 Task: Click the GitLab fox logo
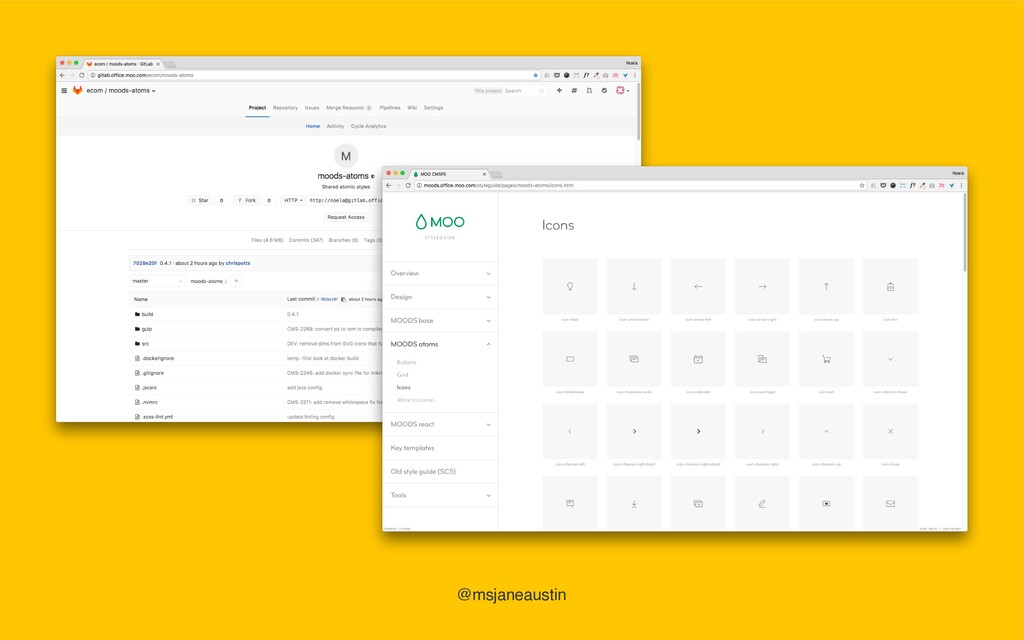[77, 90]
